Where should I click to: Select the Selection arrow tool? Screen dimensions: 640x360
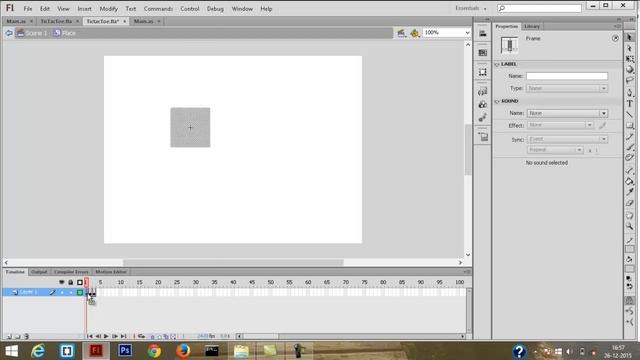[x=629, y=37]
